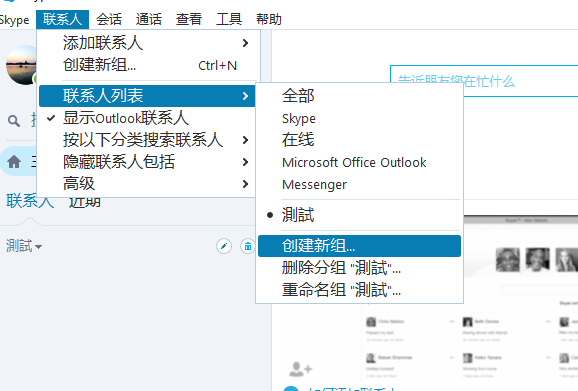Open the 帮助 menu
This screenshot has height=391, width=578.
pyautogui.click(x=269, y=20)
